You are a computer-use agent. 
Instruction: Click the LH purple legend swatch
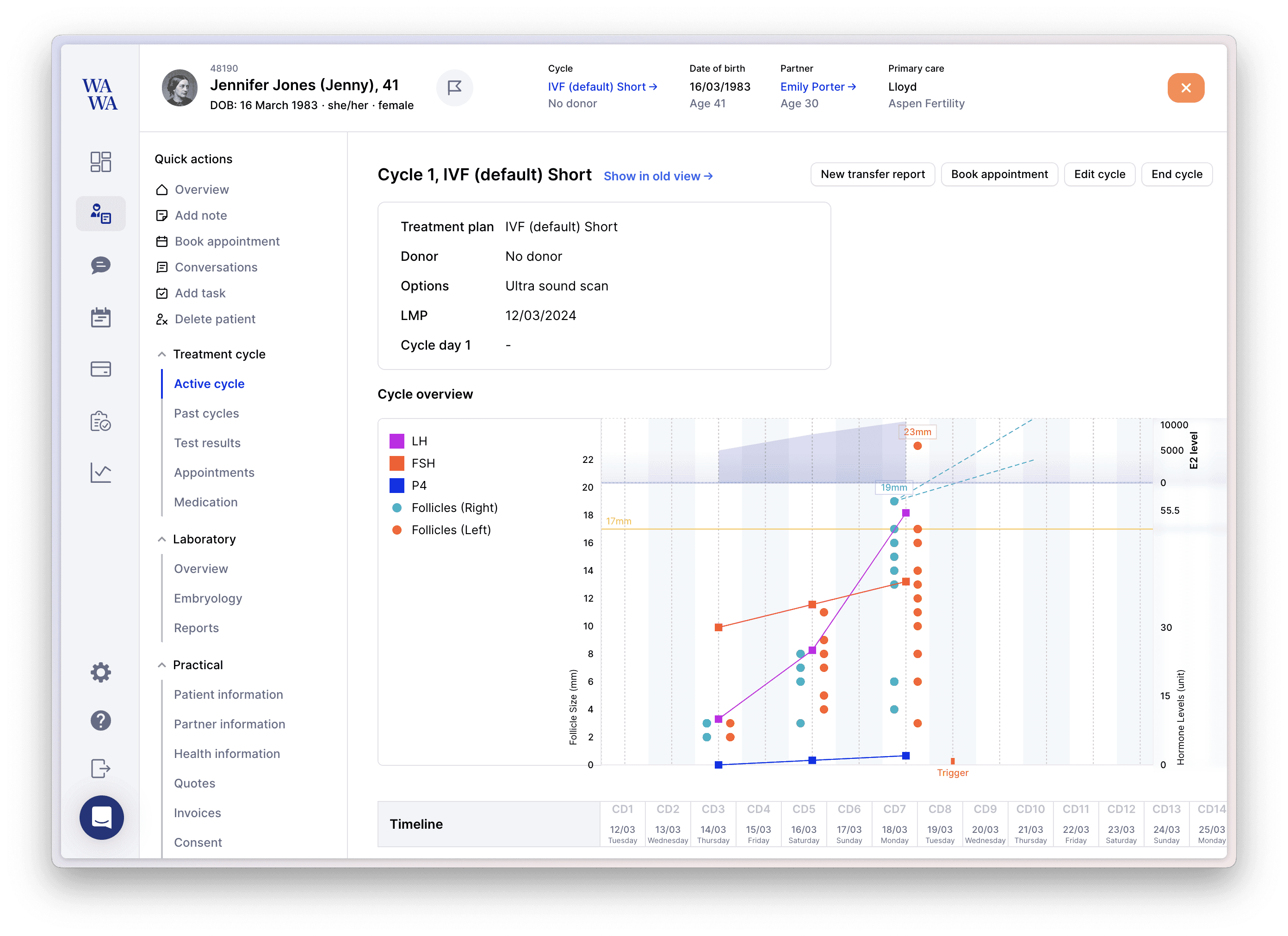point(397,441)
